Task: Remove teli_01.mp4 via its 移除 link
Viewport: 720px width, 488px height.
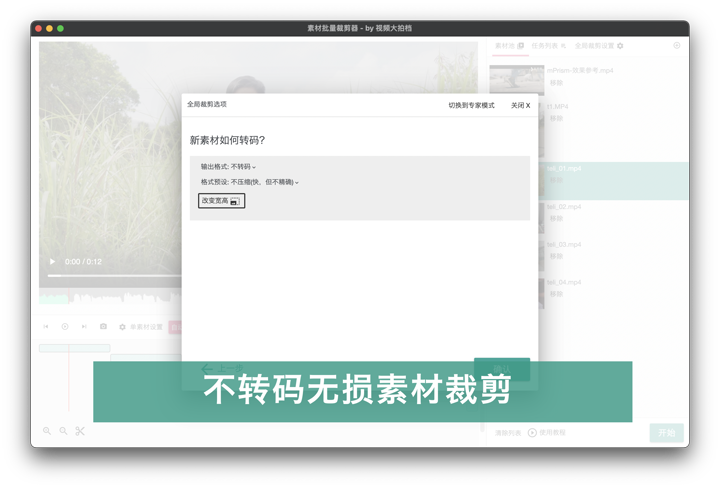Action: (x=556, y=180)
